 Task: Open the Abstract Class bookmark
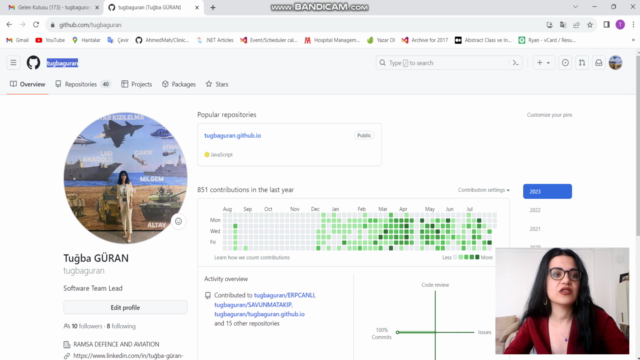tap(483, 40)
